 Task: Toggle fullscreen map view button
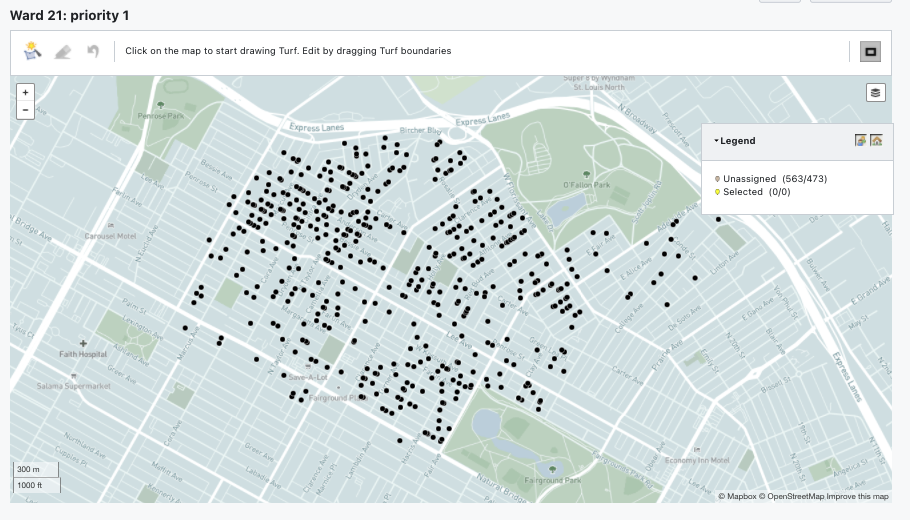[870, 52]
